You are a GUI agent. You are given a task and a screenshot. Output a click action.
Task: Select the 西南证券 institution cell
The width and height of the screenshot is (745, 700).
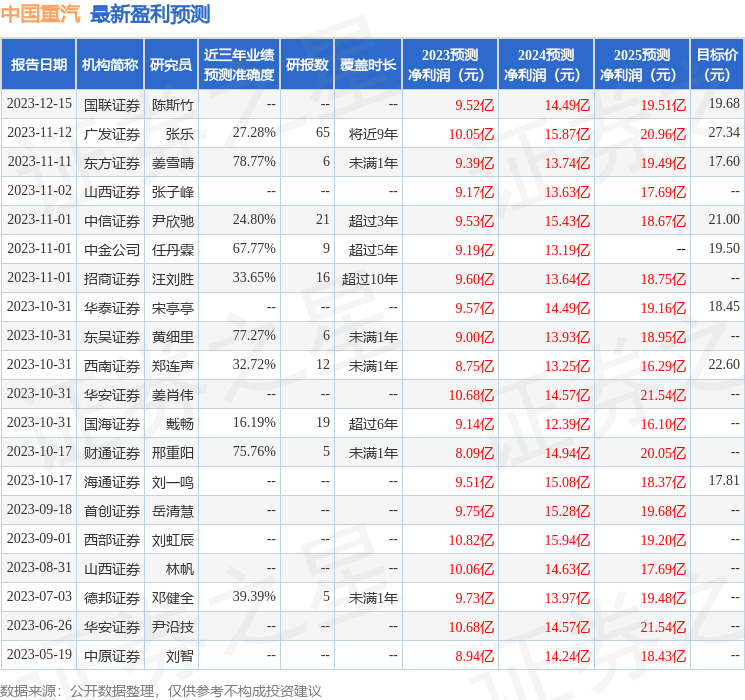112,366
